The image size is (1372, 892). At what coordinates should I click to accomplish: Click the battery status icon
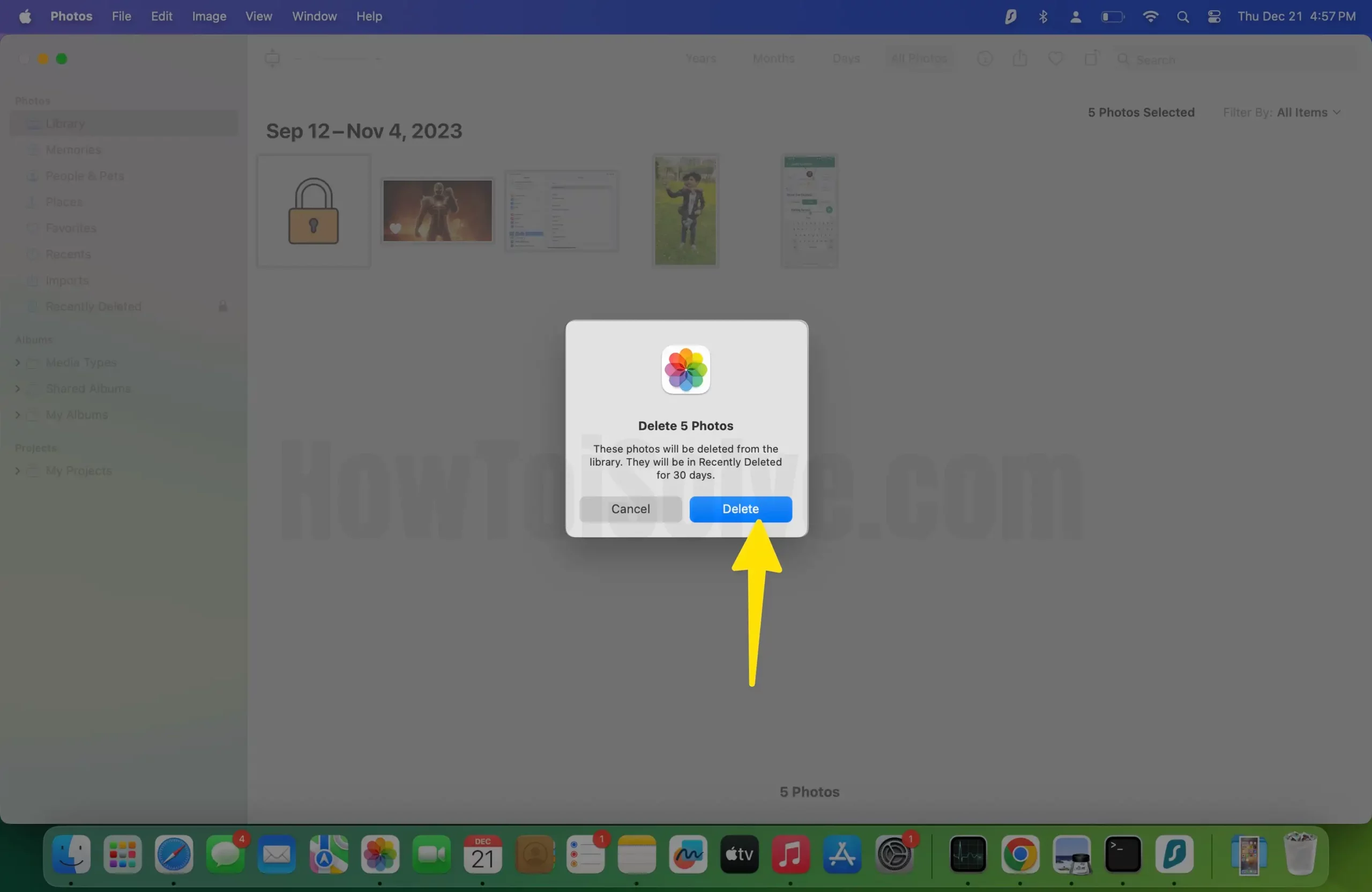pos(1112,17)
